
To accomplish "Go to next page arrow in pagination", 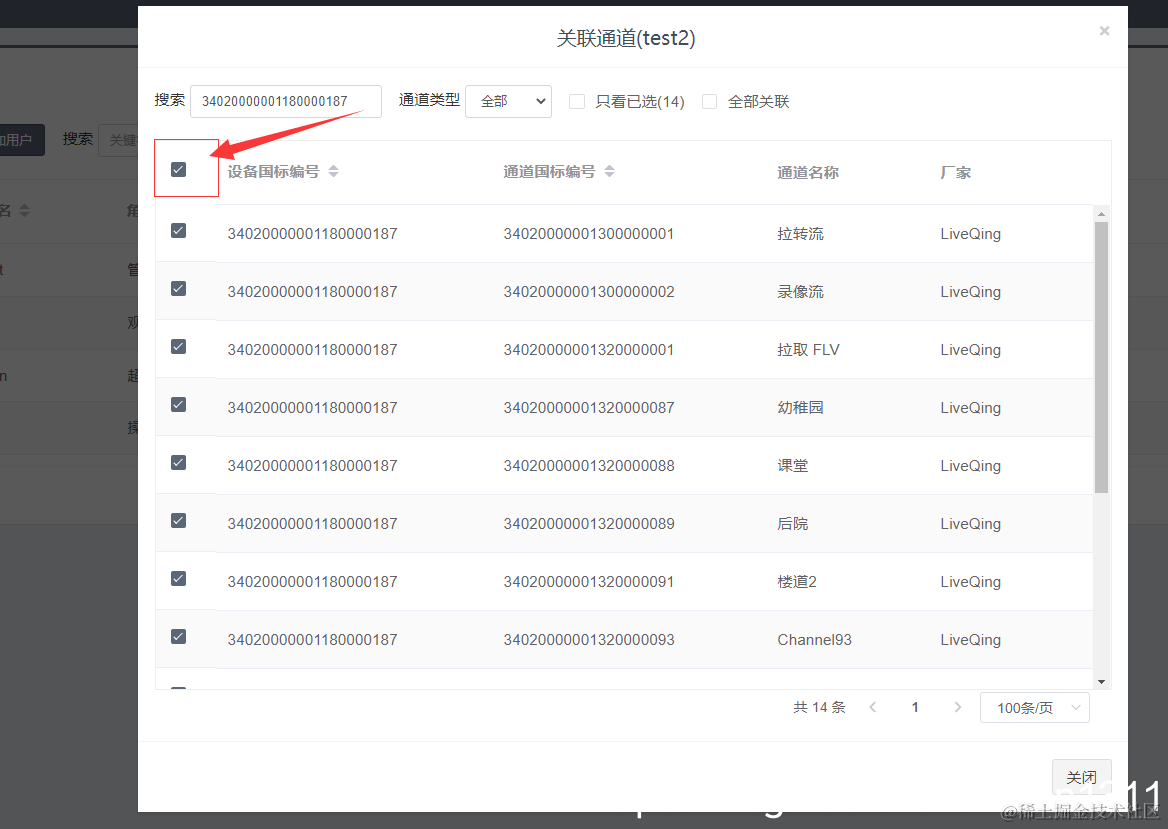I will pyautogui.click(x=958, y=708).
